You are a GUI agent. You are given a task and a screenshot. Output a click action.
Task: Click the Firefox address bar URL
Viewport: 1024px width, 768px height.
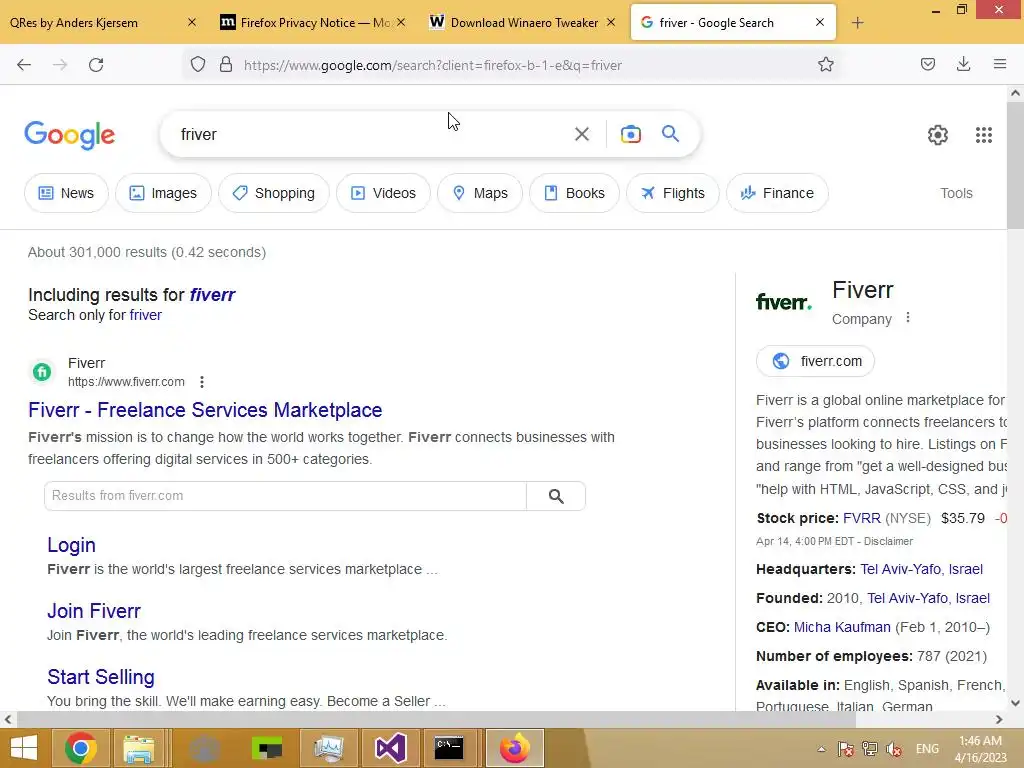432,65
